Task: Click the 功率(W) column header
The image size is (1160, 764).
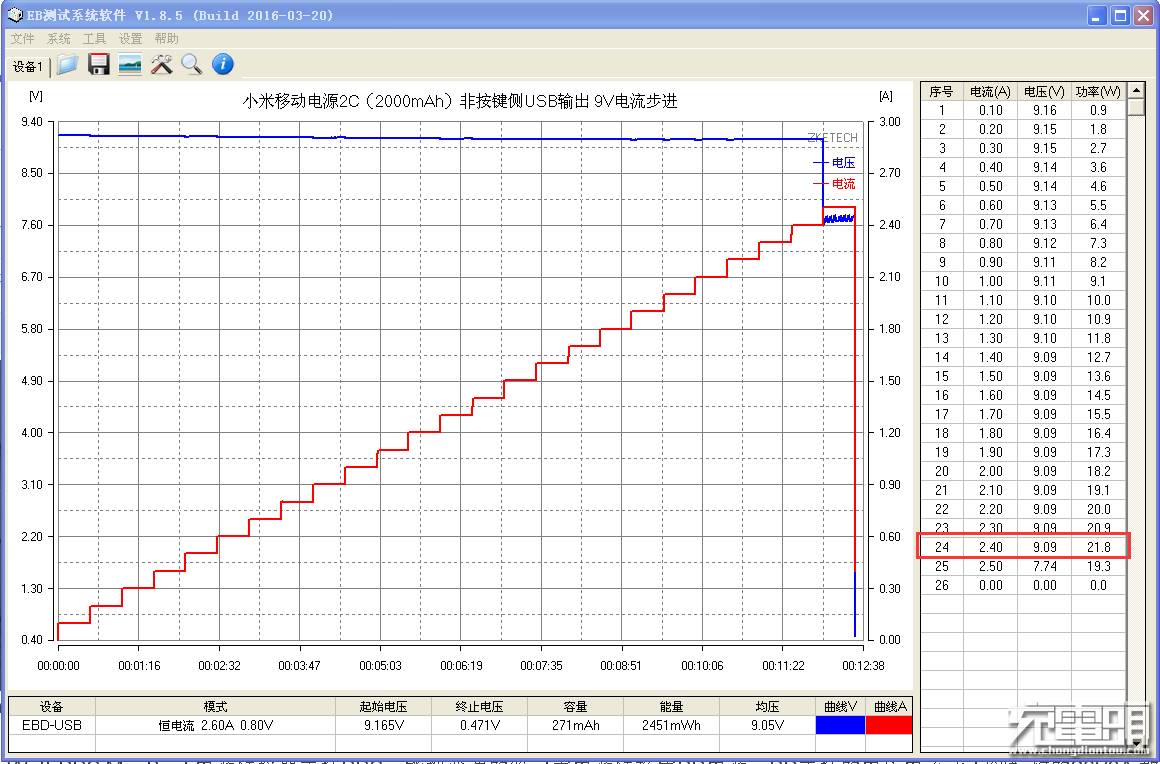Action: (1099, 92)
